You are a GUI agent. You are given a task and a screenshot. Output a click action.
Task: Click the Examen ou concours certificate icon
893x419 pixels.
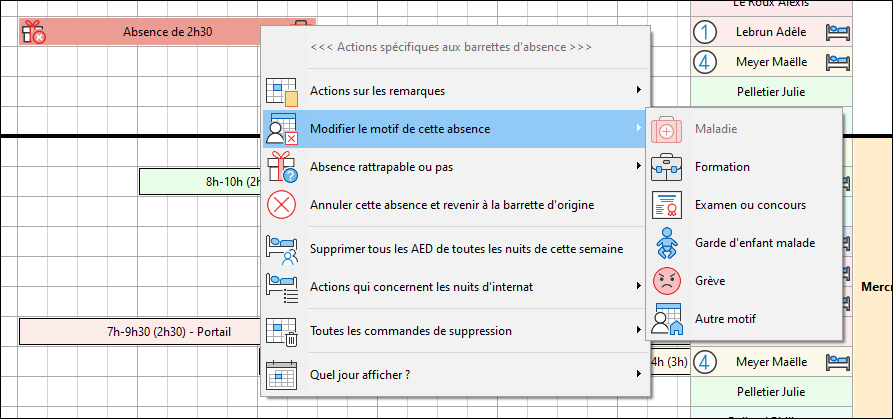pos(666,205)
